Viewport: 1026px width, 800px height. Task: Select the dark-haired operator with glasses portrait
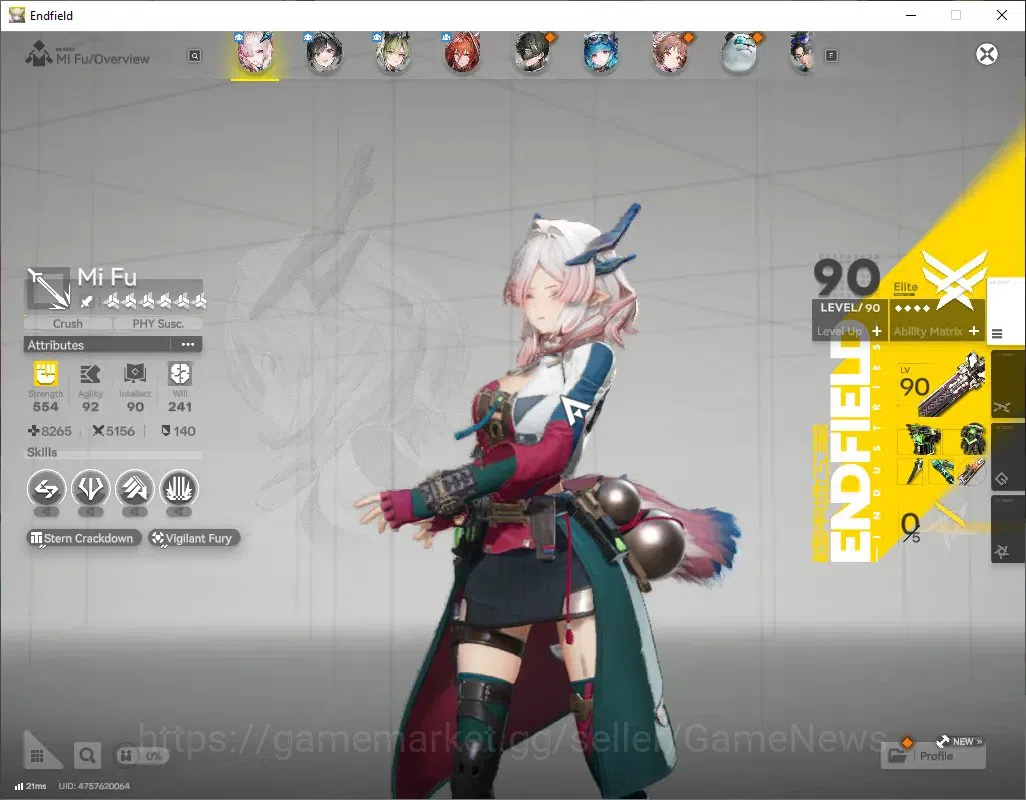pyautogui.click(x=802, y=54)
